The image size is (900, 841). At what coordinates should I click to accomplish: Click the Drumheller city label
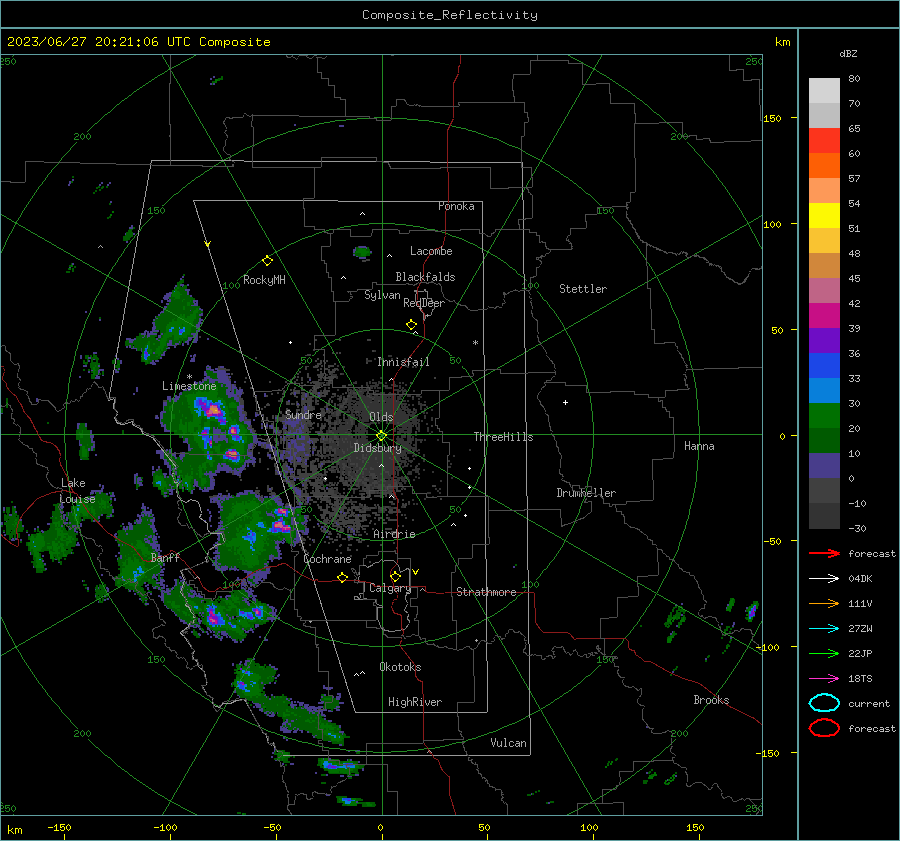[586, 493]
